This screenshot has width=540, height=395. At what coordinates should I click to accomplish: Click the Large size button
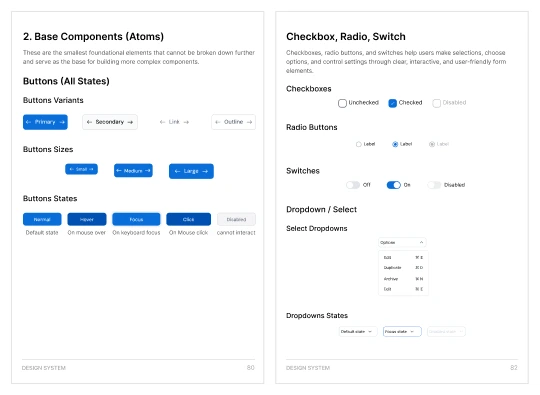pos(191,171)
